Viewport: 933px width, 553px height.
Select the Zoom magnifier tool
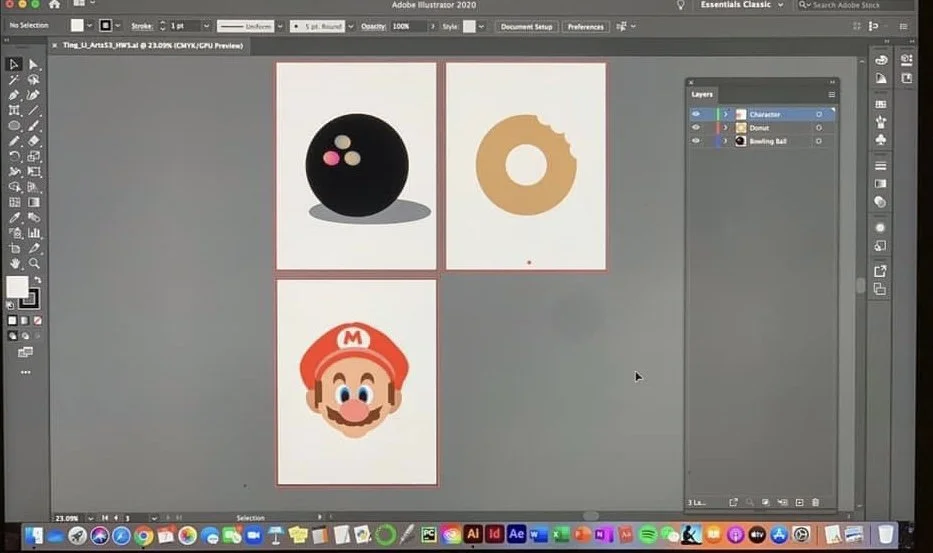[33, 263]
